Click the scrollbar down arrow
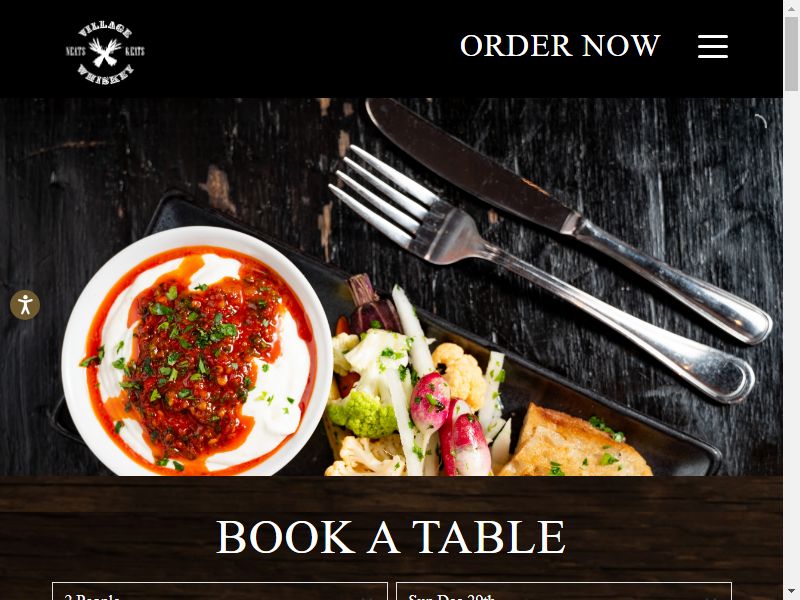This screenshot has height=600, width=800. 791,593
